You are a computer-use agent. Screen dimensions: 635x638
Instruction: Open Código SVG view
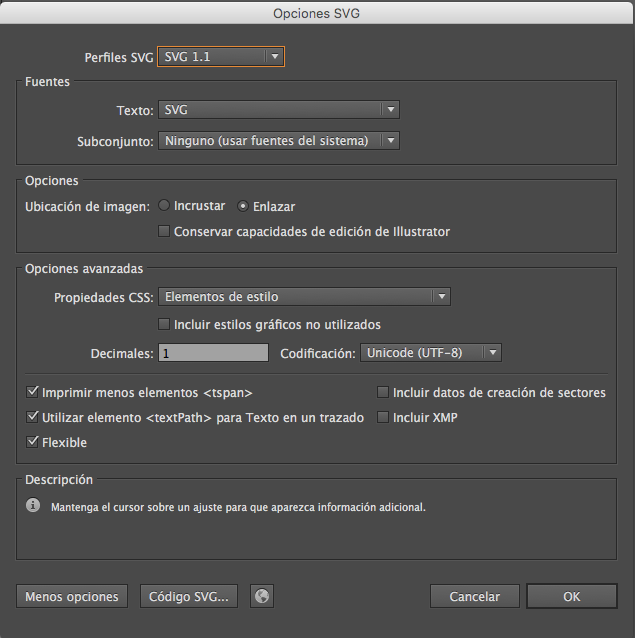tap(189, 596)
